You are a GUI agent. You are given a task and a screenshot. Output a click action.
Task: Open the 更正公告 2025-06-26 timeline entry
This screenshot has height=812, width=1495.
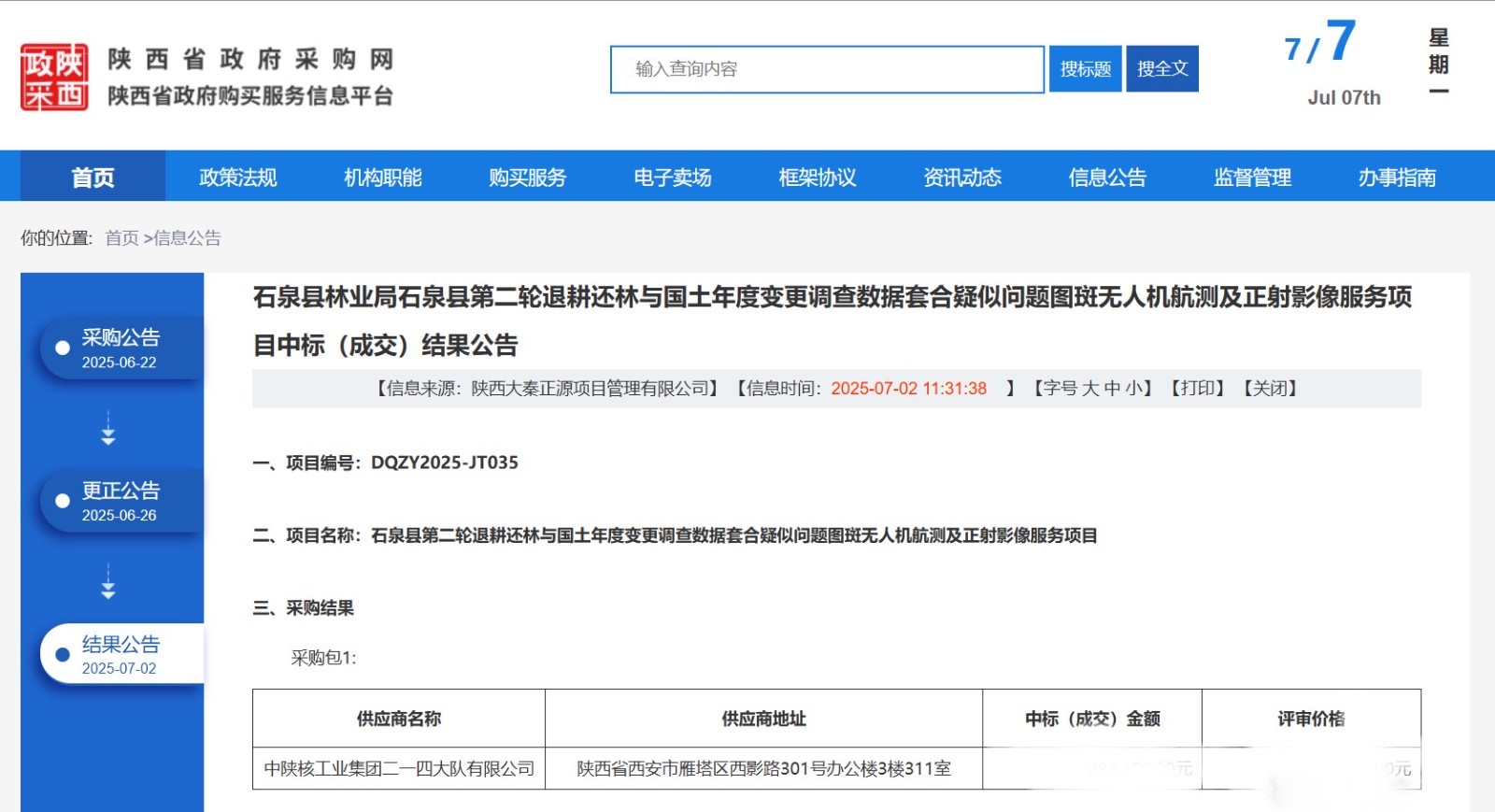(121, 501)
